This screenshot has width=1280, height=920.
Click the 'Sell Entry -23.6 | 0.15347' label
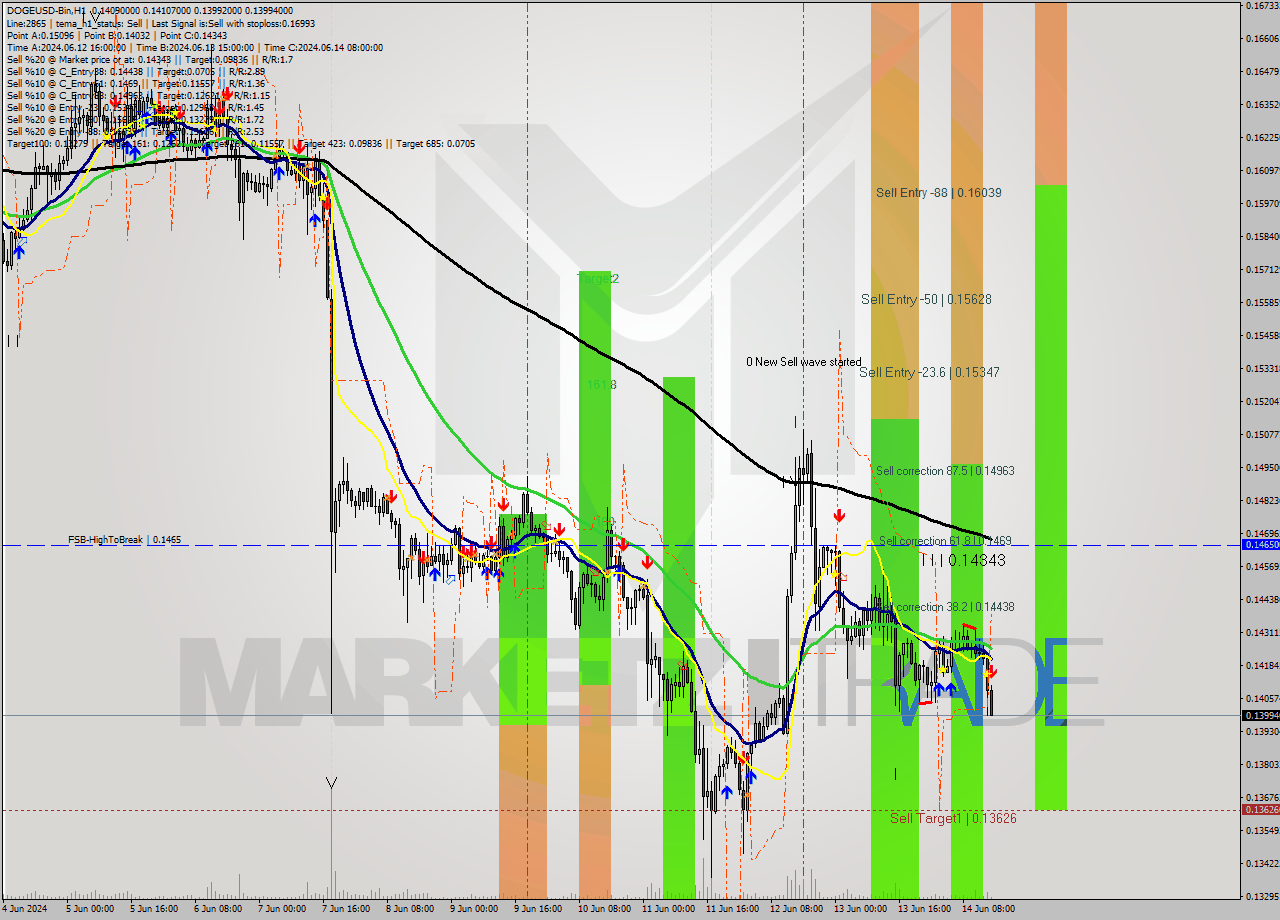pos(929,372)
